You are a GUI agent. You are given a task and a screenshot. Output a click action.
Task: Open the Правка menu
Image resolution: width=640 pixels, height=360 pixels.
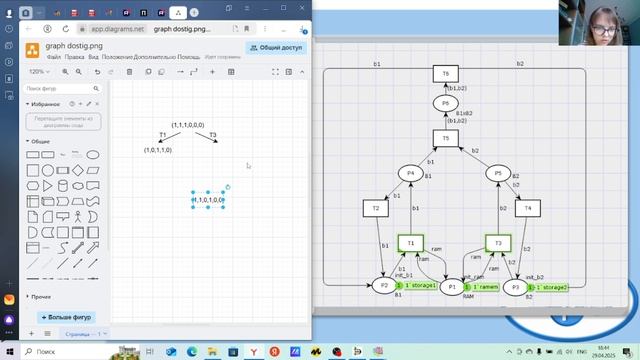[x=74, y=57]
